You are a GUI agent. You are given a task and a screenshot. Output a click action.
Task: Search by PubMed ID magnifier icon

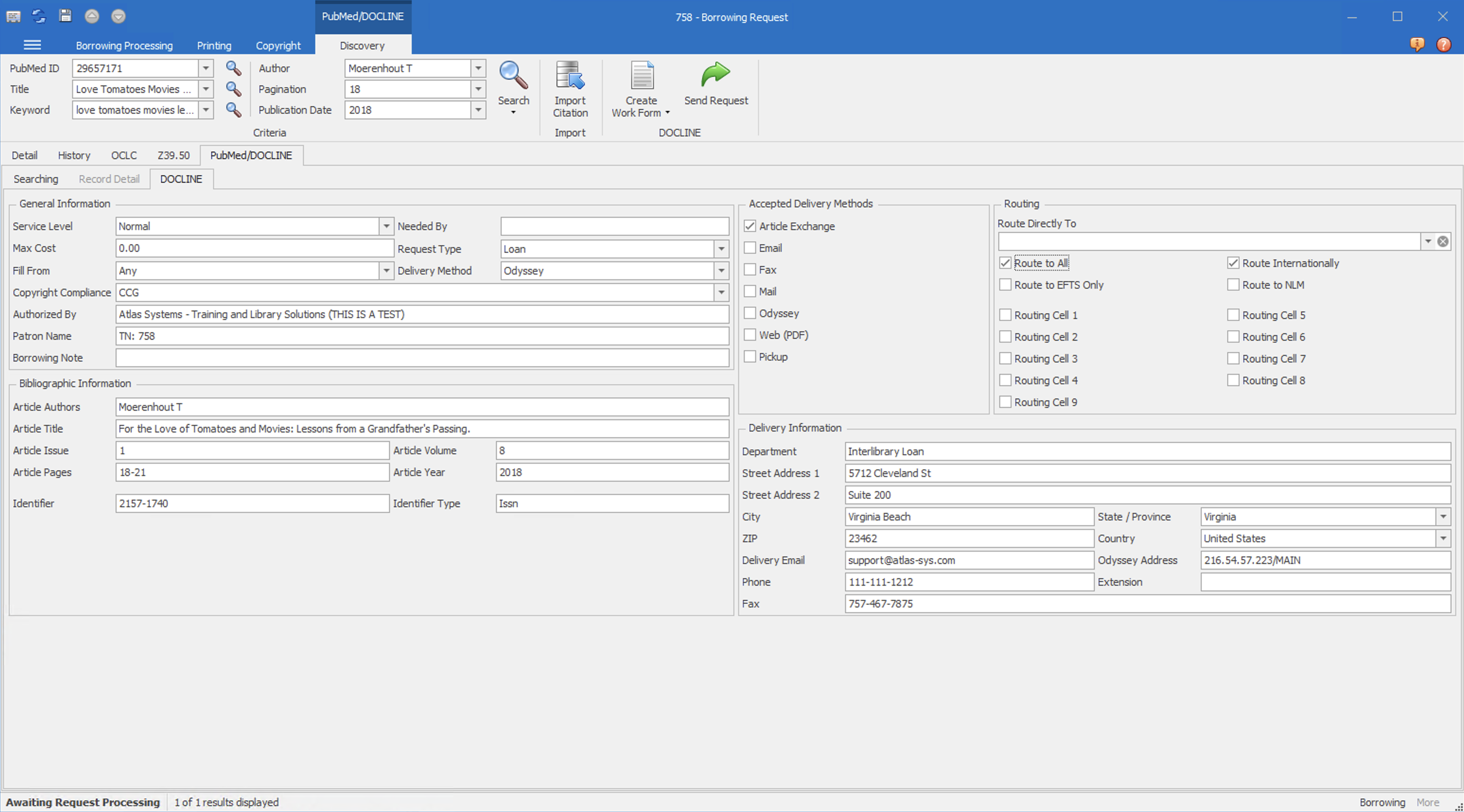(234, 68)
